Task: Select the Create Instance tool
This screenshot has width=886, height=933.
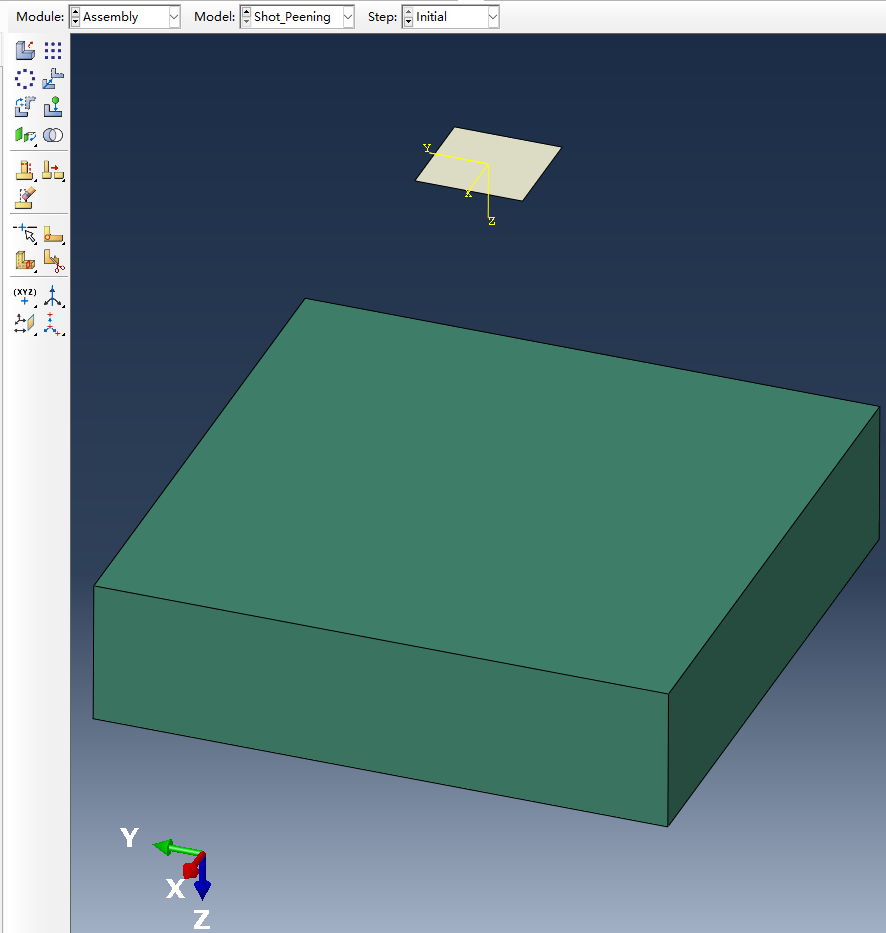Action: click(24, 51)
